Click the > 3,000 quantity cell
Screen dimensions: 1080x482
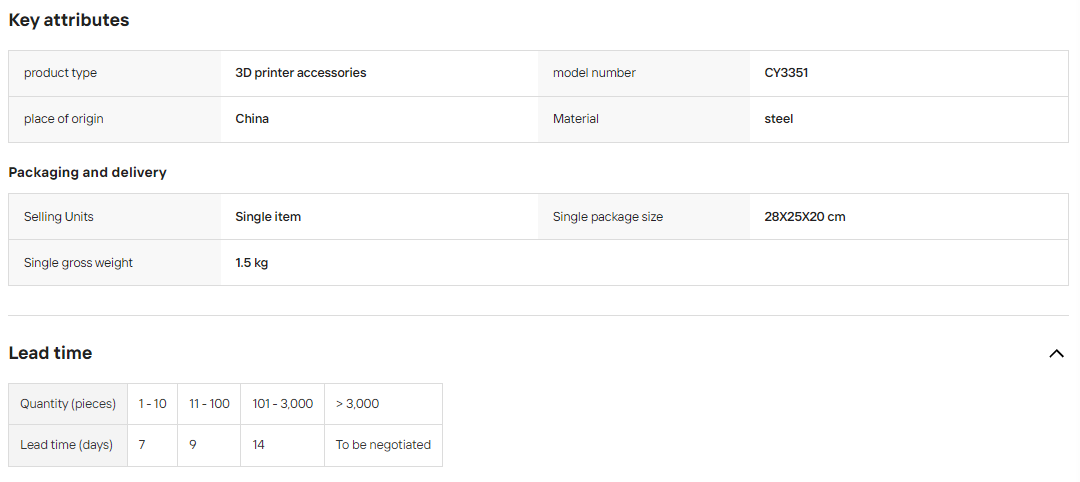click(383, 404)
